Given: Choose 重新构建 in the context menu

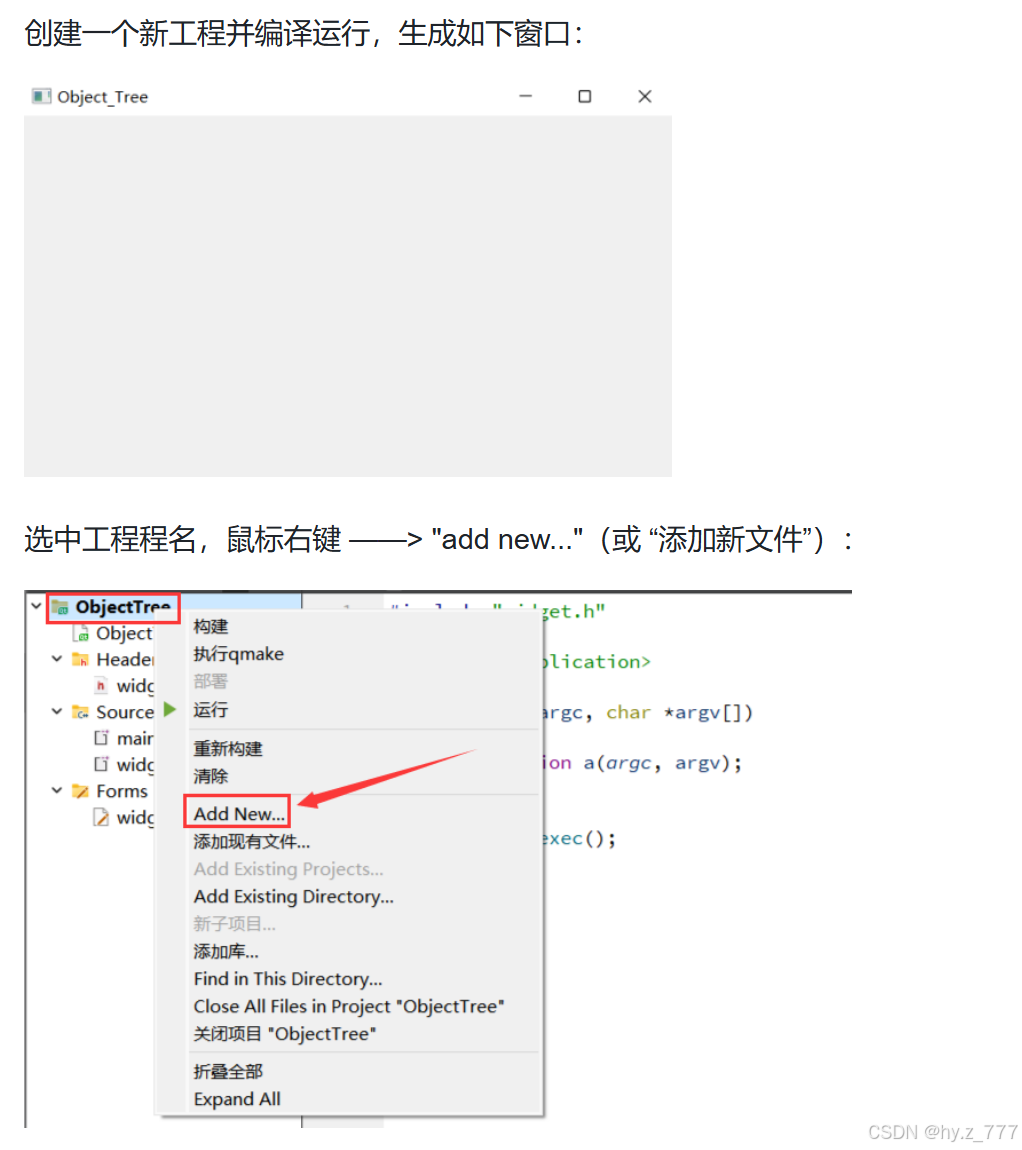Looking at the screenshot, I should click(x=228, y=749).
